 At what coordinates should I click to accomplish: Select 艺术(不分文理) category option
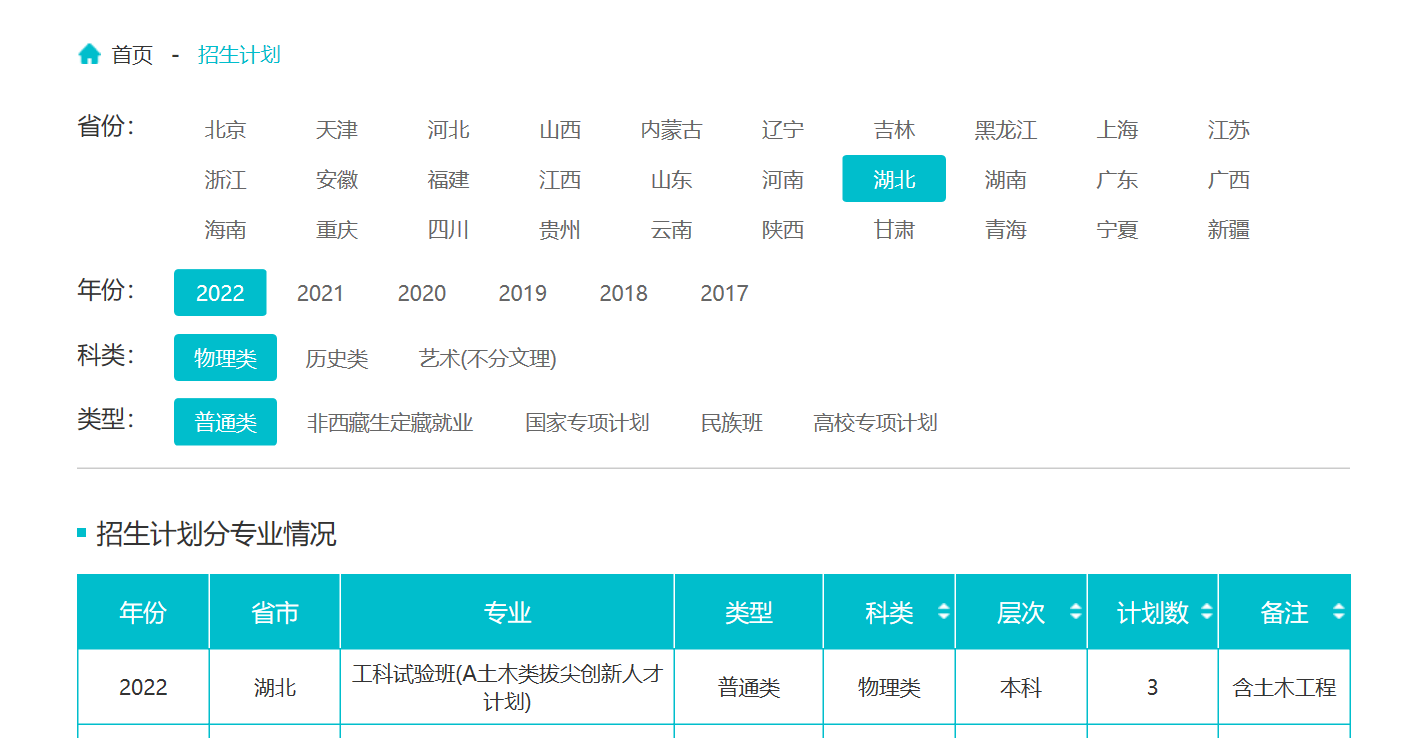tap(487, 358)
